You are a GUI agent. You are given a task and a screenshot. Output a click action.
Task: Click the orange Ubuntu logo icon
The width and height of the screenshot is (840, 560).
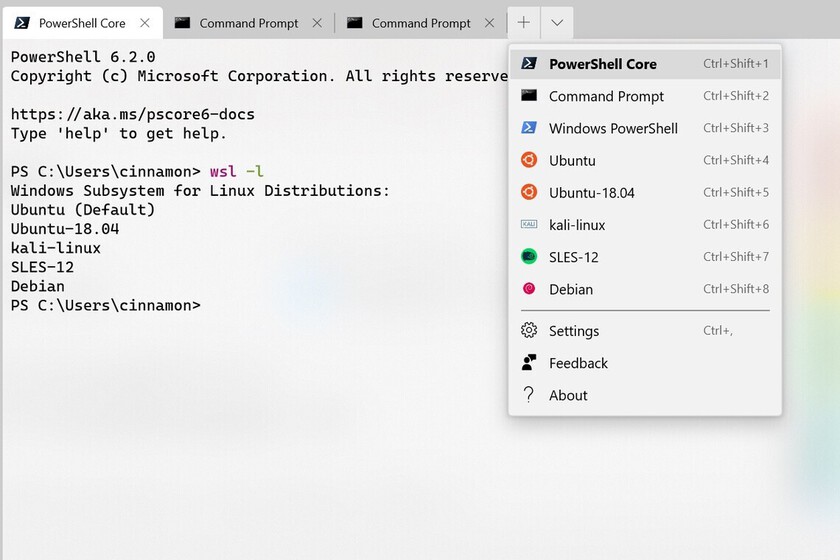tap(529, 160)
